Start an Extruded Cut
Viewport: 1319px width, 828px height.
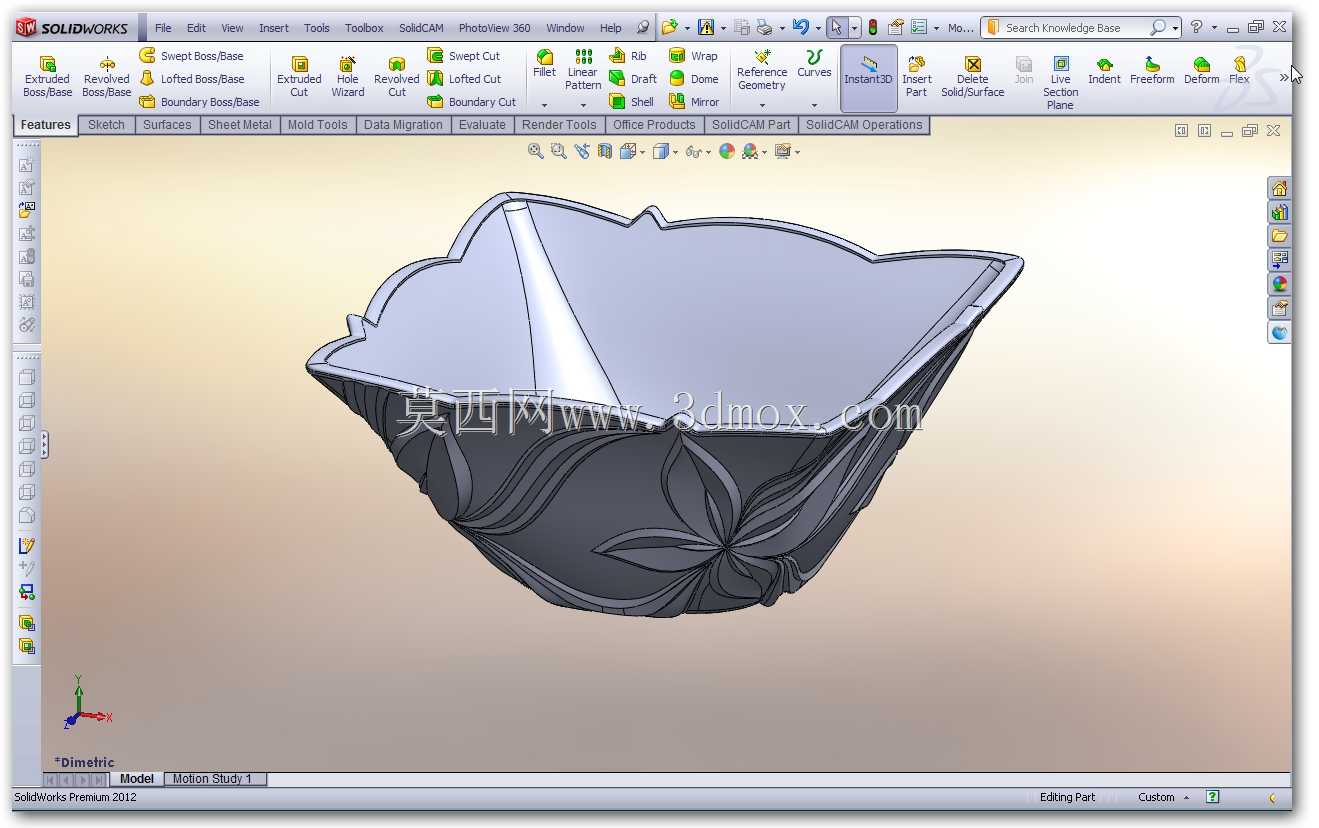pyautogui.click(x=299, y=77)
